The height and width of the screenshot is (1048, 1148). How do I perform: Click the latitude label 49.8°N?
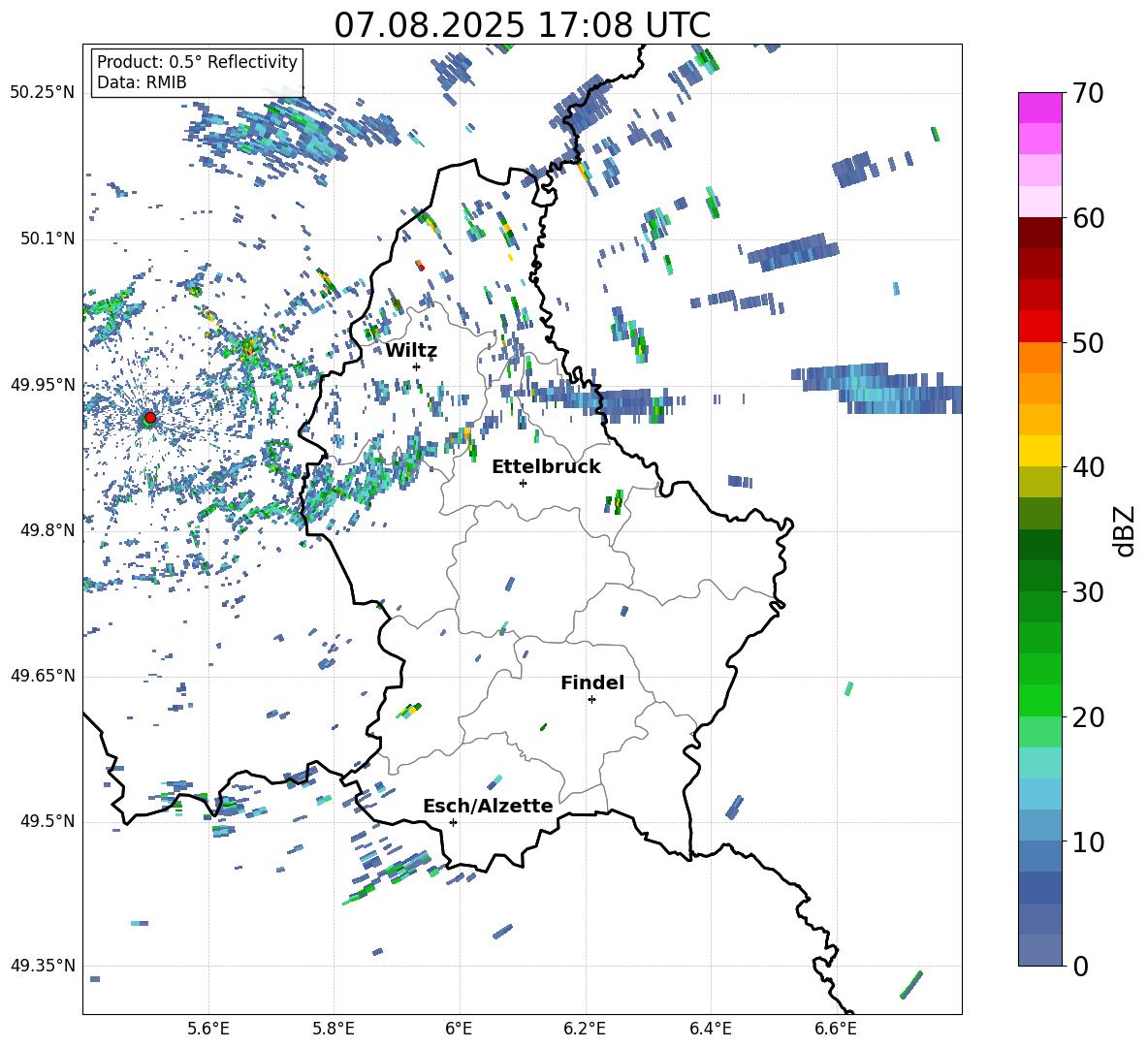47,530
